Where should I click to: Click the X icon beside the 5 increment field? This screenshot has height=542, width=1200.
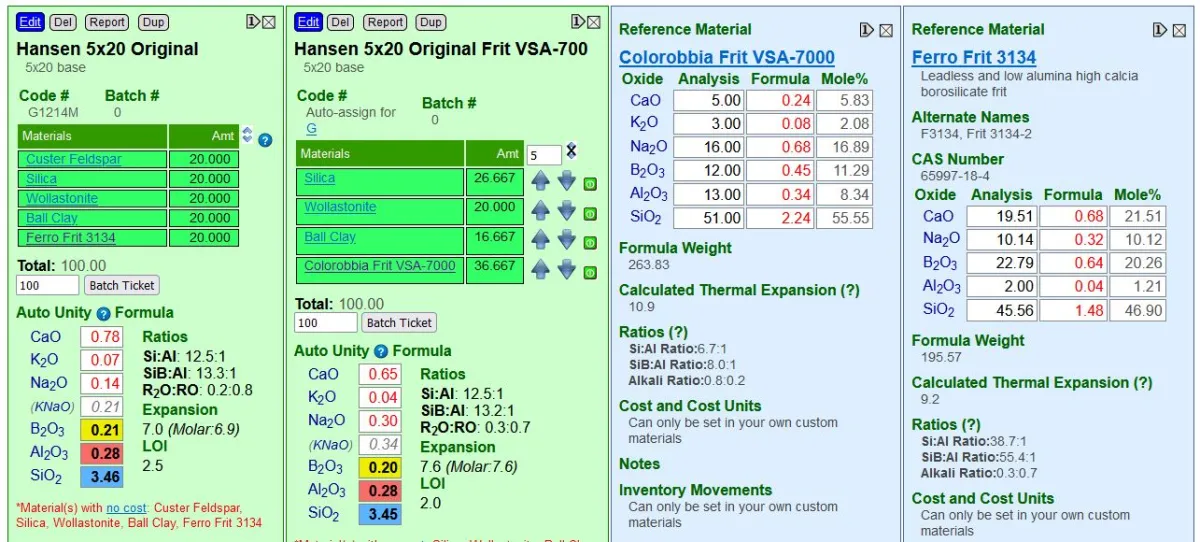[572, 150]
